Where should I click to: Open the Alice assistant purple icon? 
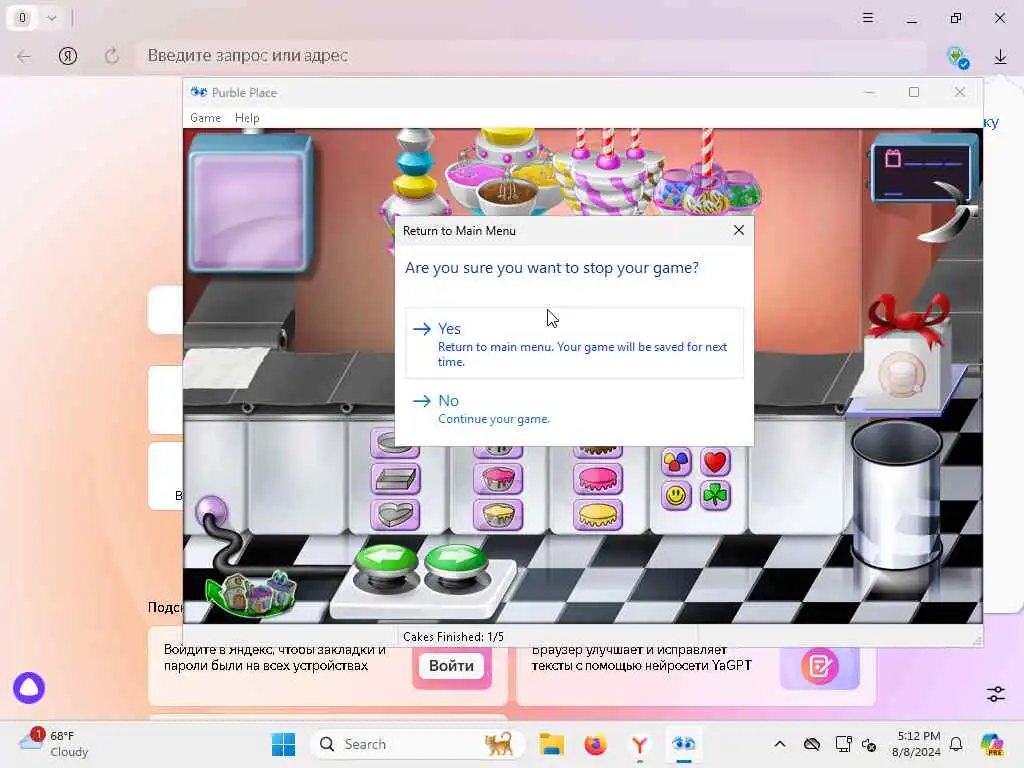click(29, 688)
